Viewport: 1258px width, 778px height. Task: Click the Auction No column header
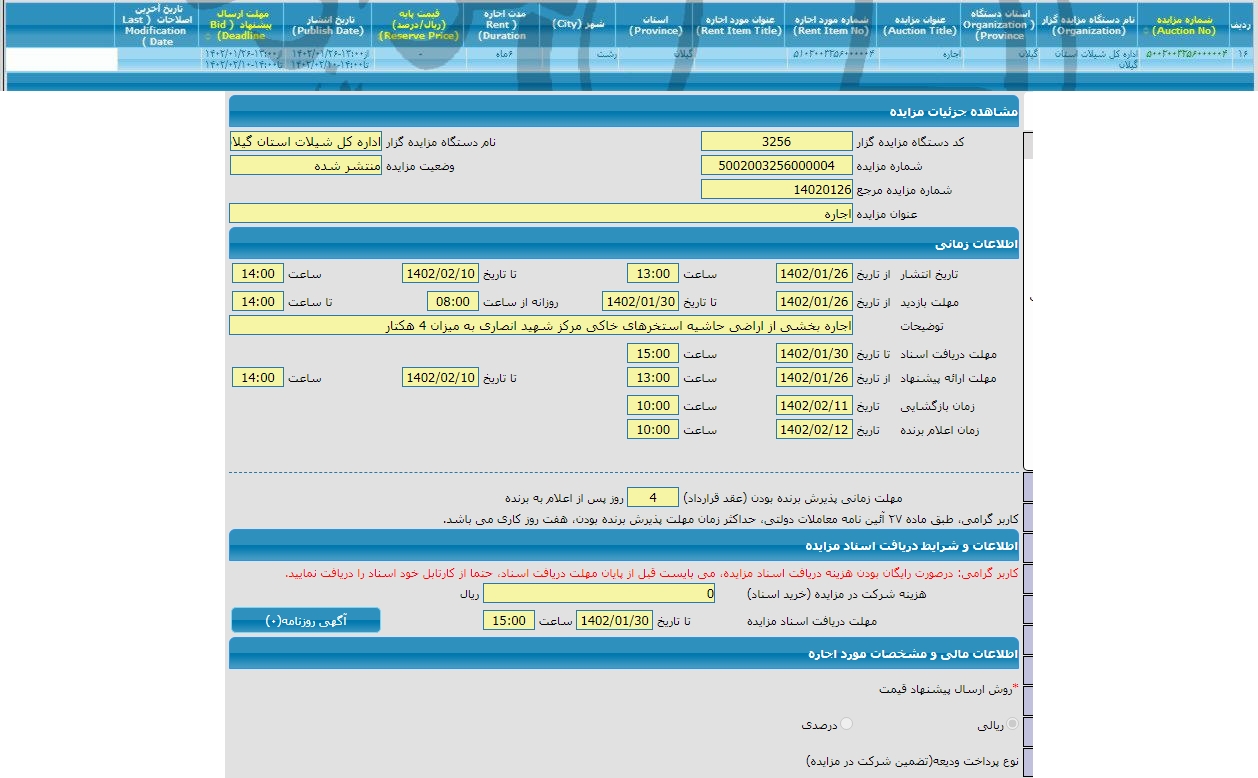pyautogui.click(x=1183, y=25)
